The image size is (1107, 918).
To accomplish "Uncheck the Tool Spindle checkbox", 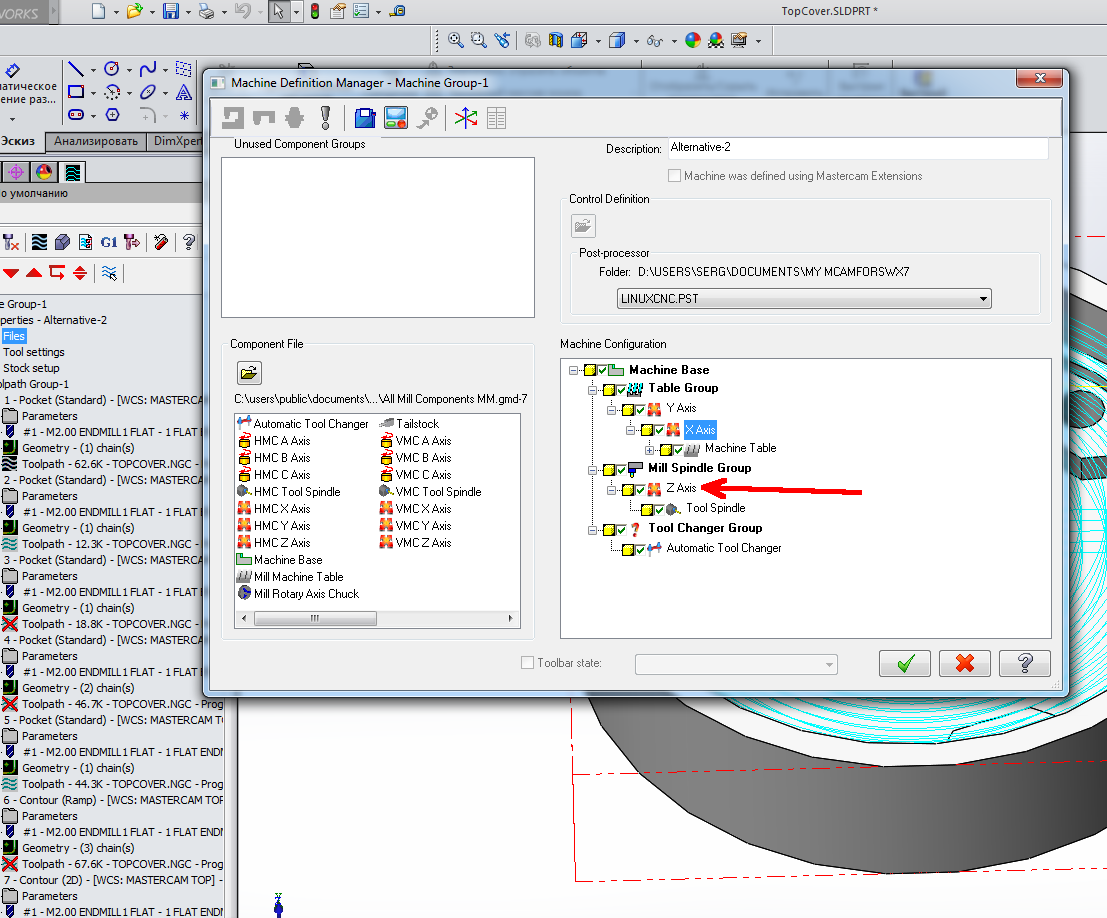I will pos(659,509).
